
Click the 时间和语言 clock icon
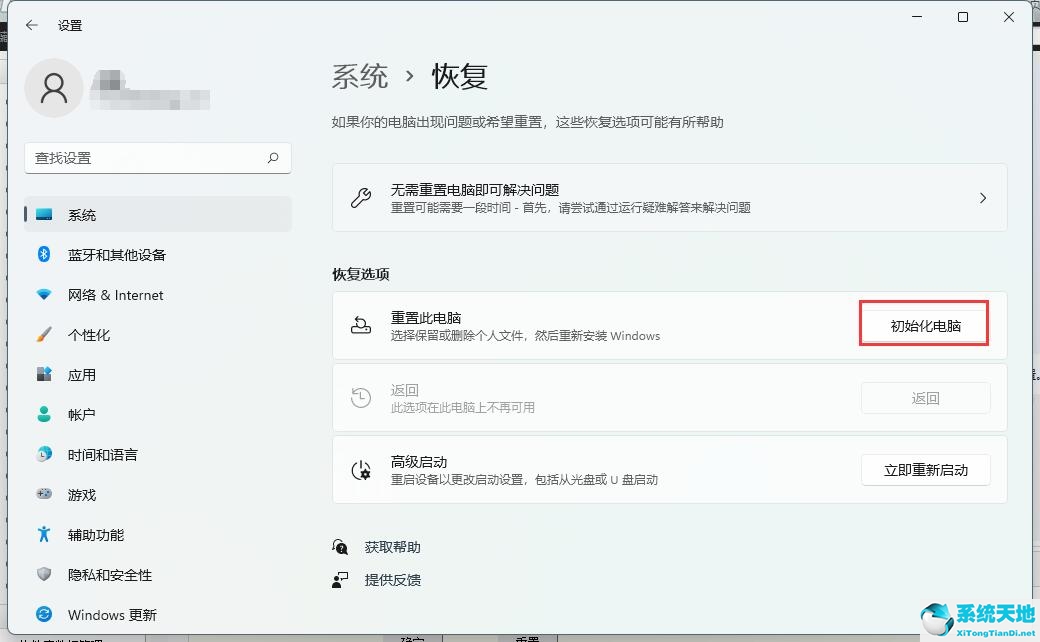point(43,454)
